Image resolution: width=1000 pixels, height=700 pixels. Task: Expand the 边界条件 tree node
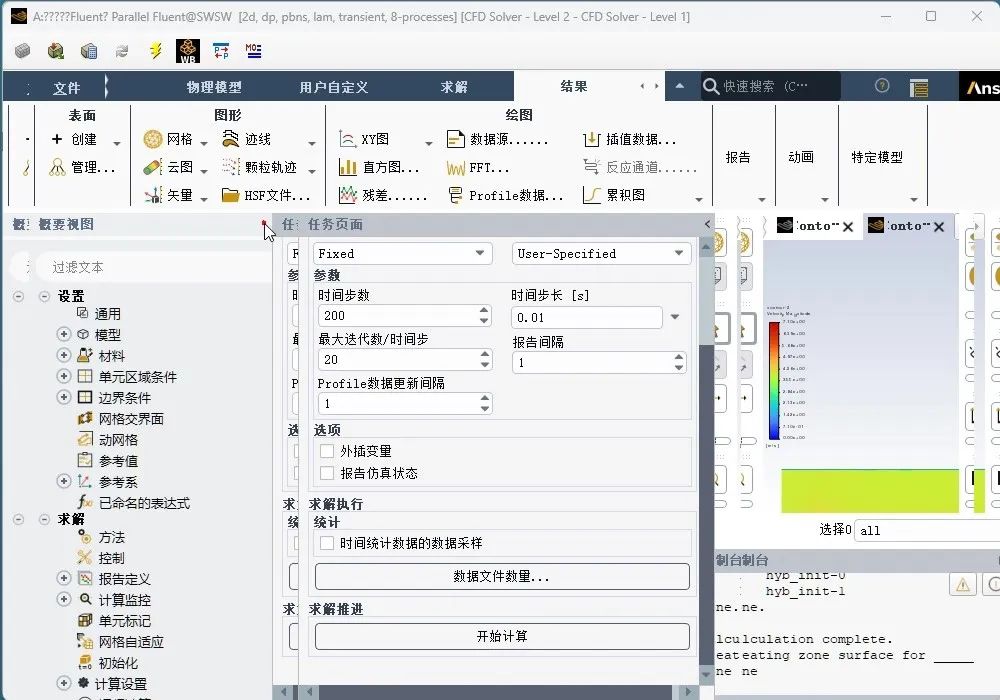(x=64, y=397)
